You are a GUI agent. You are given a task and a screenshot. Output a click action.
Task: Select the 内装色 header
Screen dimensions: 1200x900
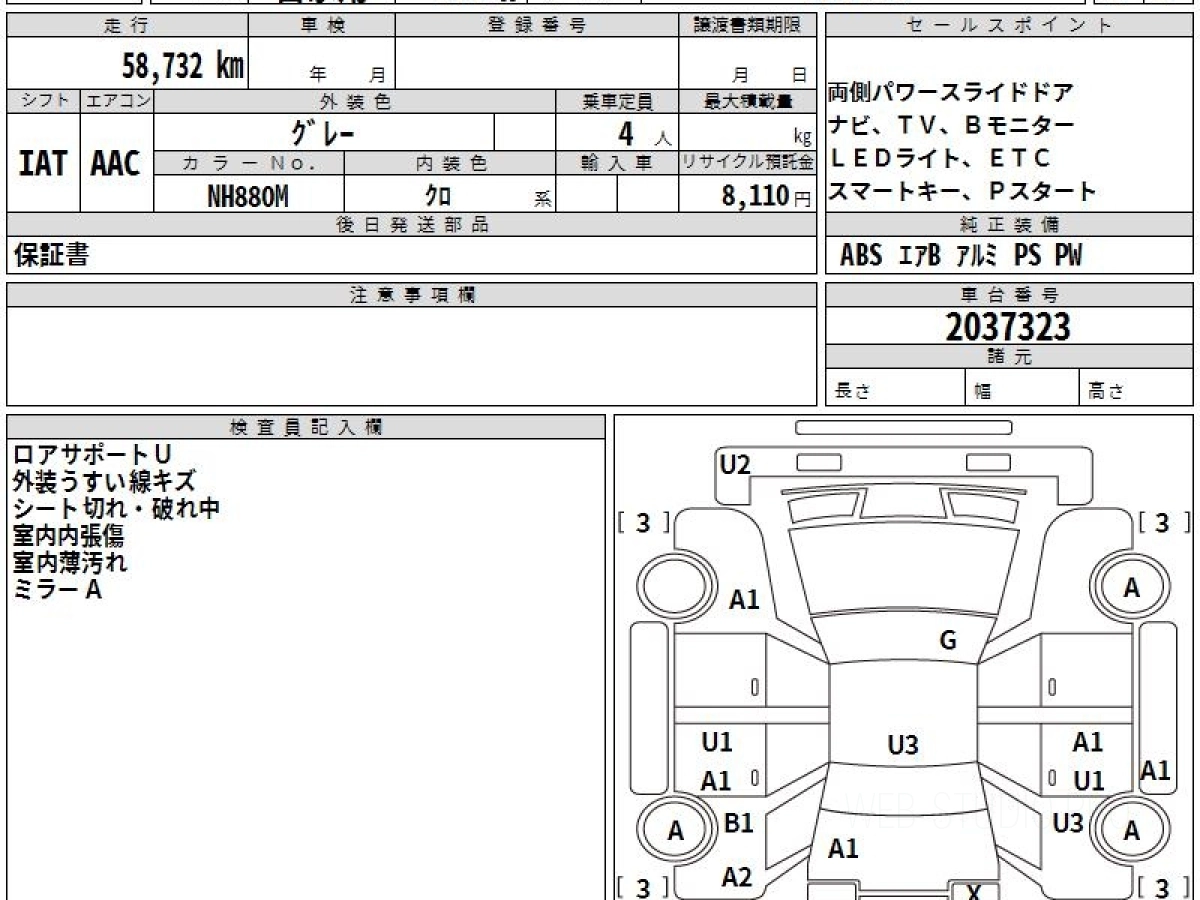click(450, 163)
